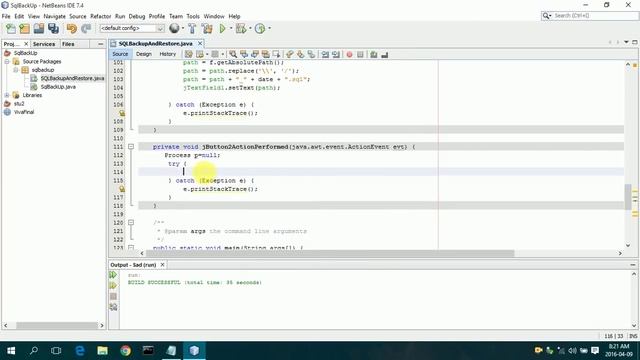Viewport: 640px width, 360px height.
Task: Select the VivaFinal project node
Action: click(24, 112)
